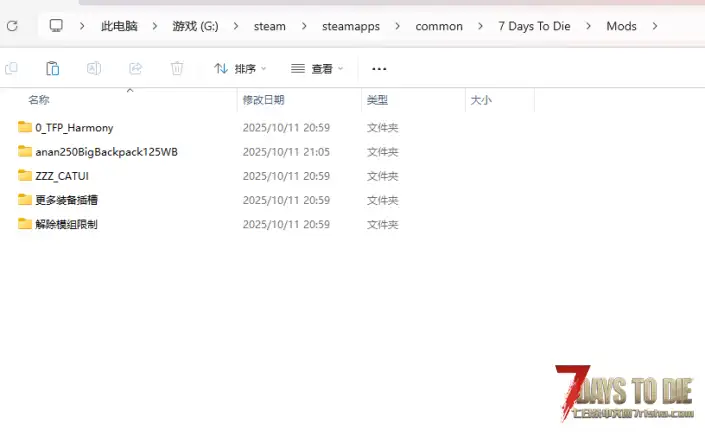This screenshot has height=434, width=705.
Task: Open the 排序 sort dropdown
Action: [x=240, y=69]
